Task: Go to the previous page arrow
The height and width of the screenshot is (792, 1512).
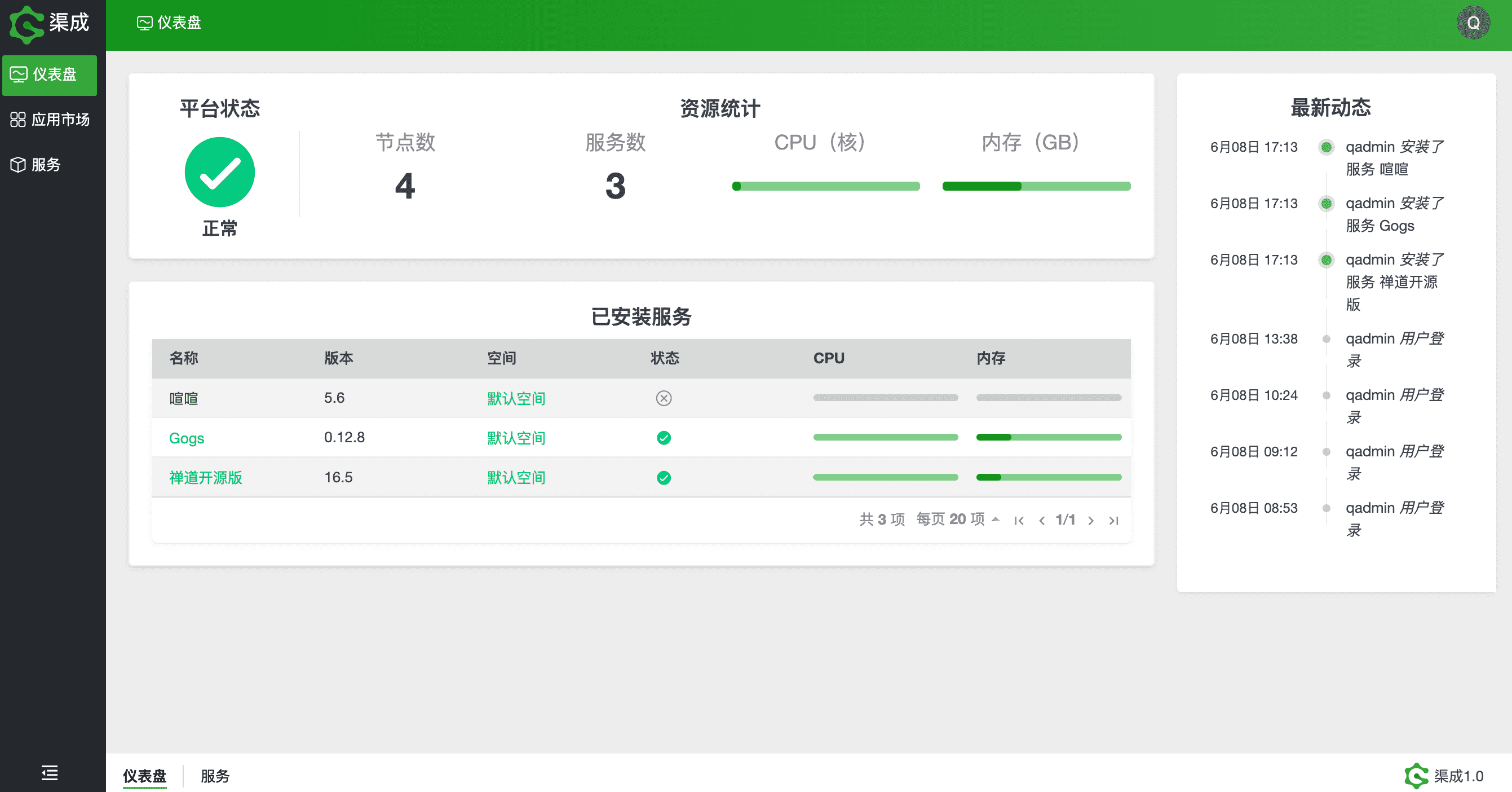Action: 1042,520
